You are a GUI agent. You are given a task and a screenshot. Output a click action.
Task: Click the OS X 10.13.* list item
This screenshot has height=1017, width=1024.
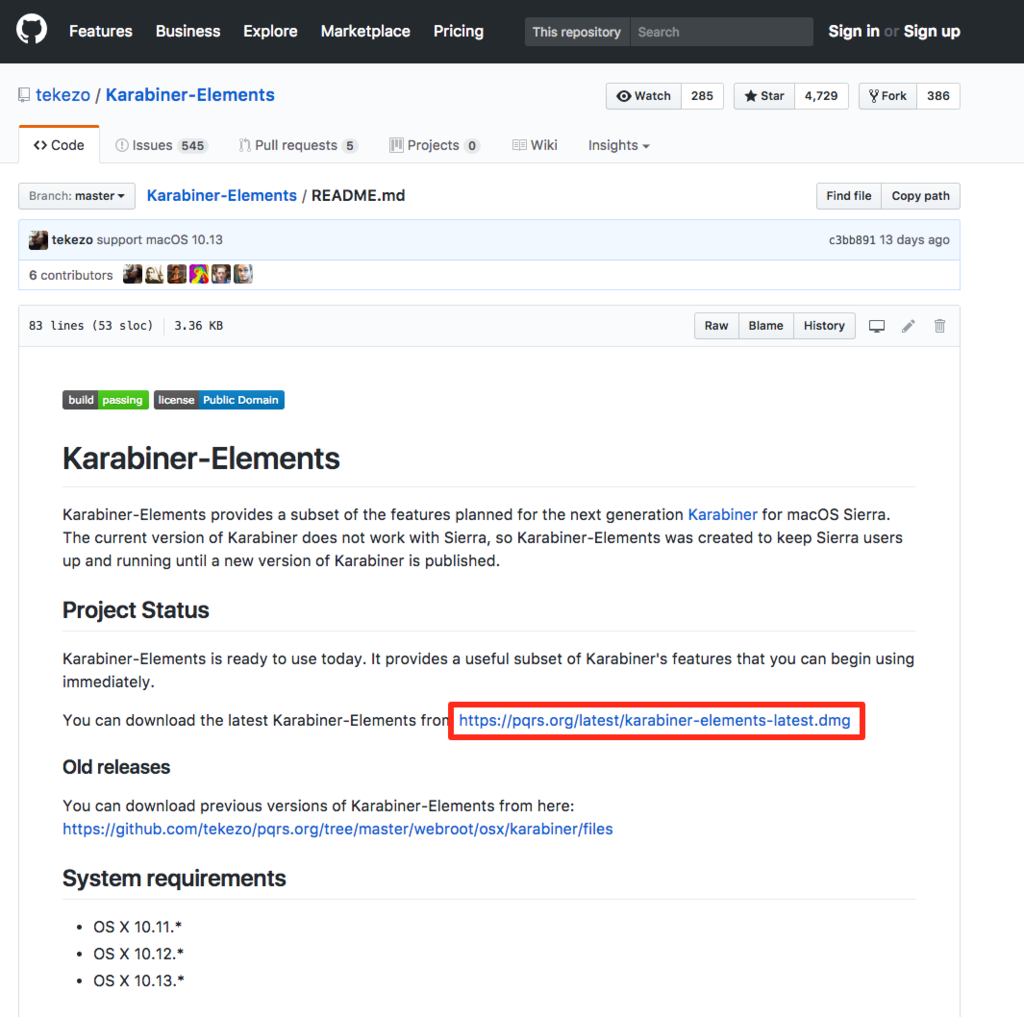138,981
